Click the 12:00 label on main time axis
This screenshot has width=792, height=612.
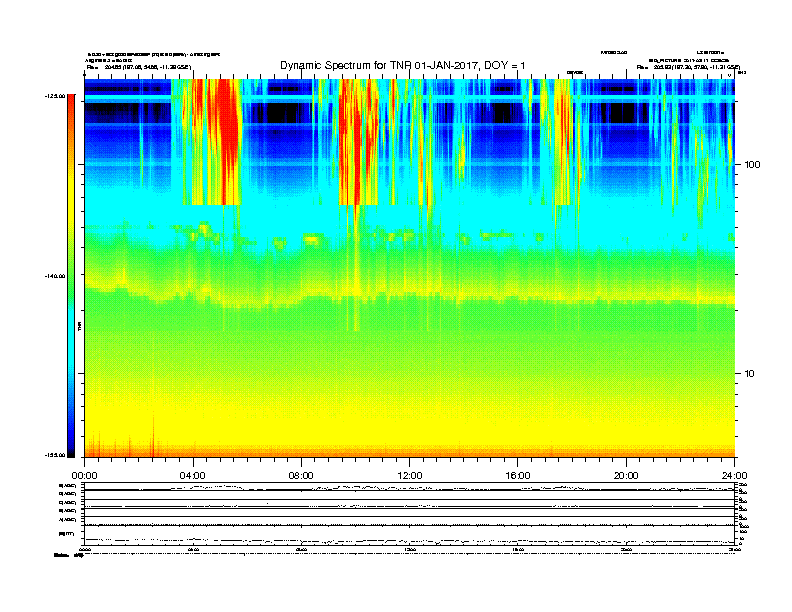coord(410,476)
